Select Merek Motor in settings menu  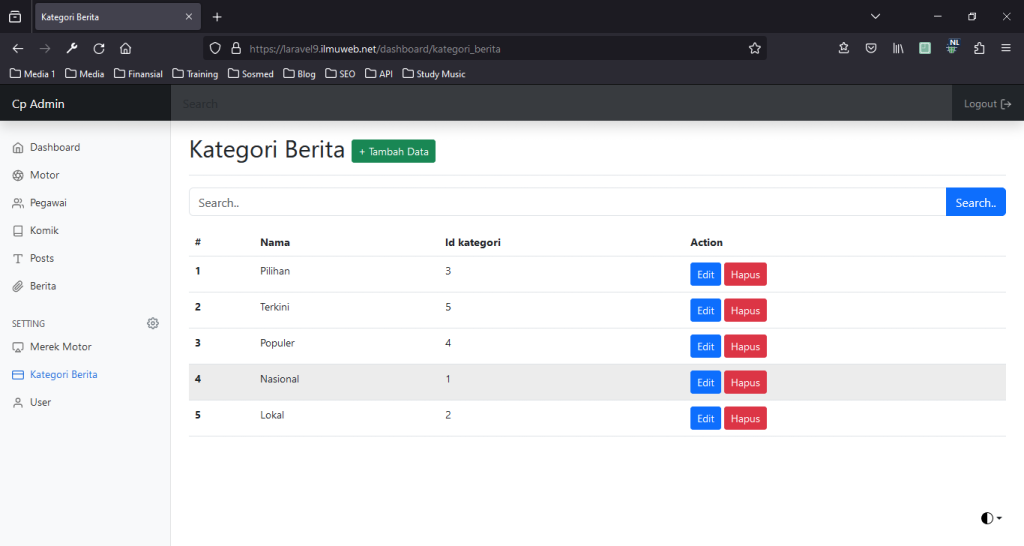pyautogui.click(x=60, y=347)
